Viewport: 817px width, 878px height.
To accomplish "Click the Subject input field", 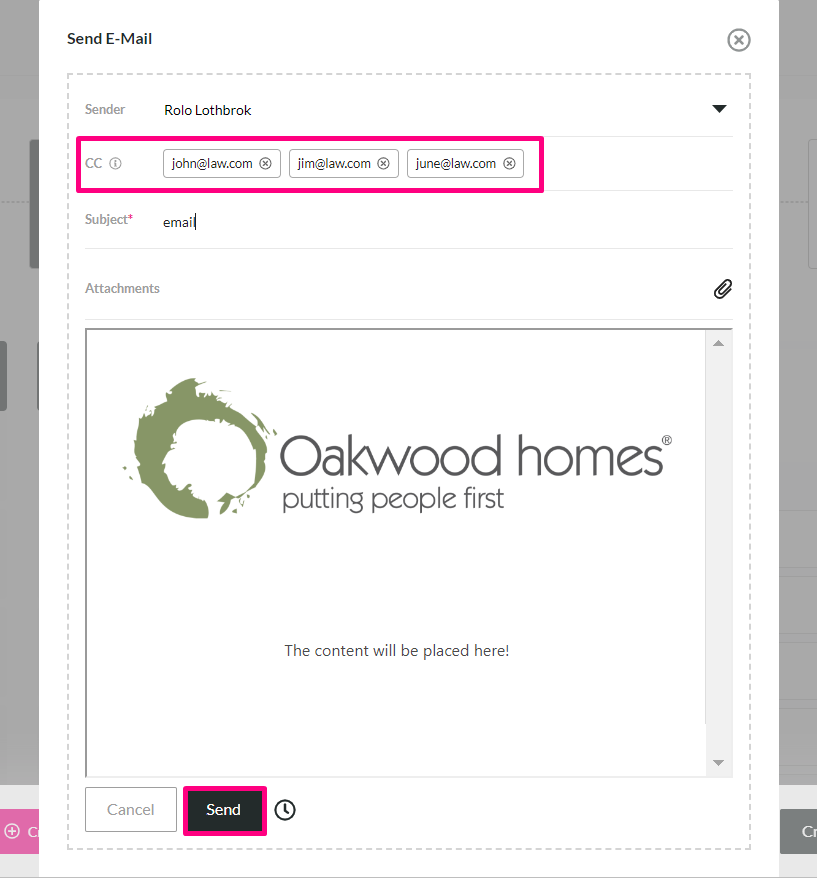I will [x=447, y=222].
